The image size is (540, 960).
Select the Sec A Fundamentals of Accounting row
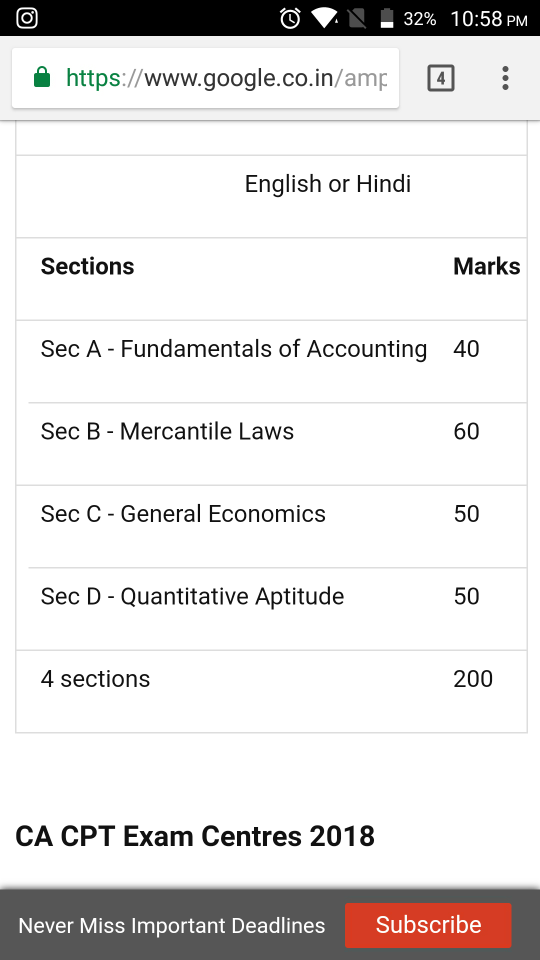click(x=271, y=361)
